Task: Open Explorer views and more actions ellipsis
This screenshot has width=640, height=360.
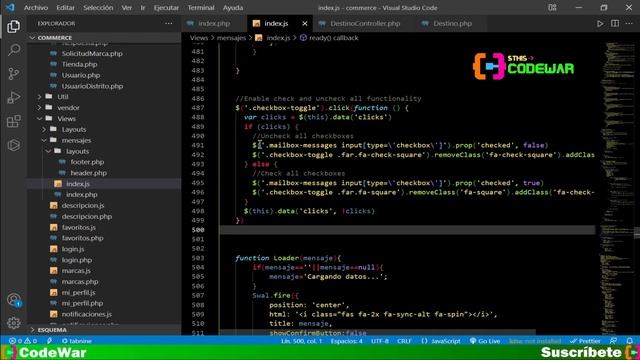Action: (169, 24)
